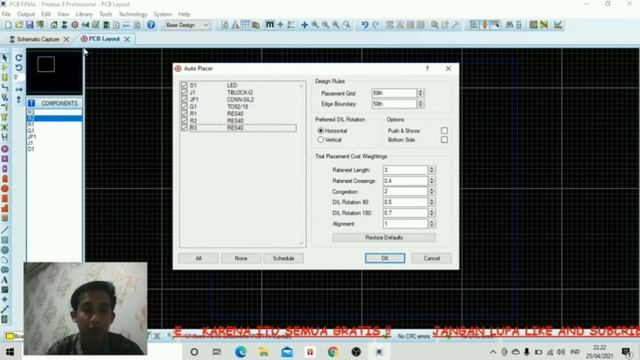Click the Placement Grid input field
The image size is (640, 360).
pos(394,93)
